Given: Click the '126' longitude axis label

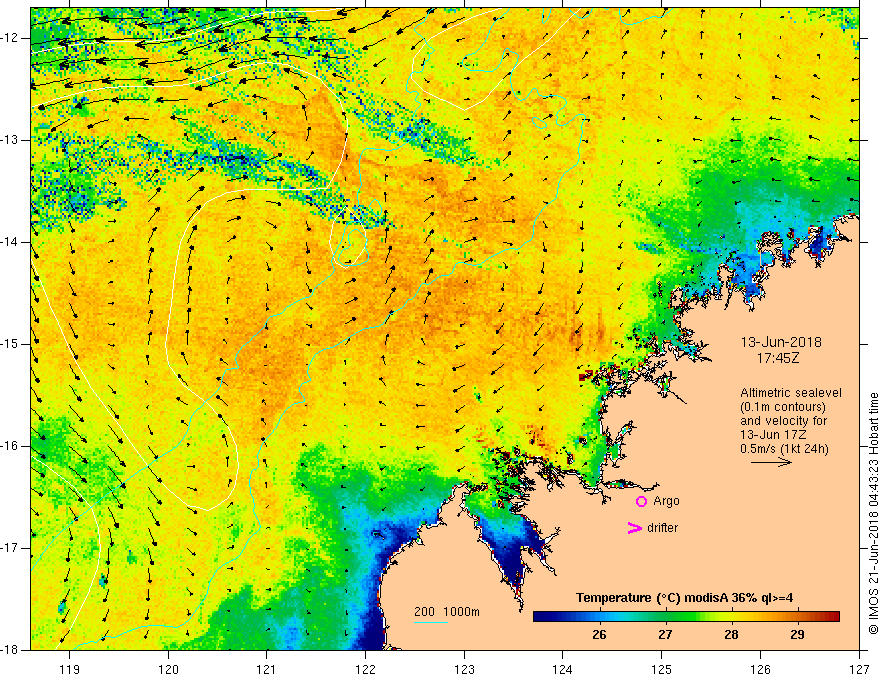Looking at the screenshot, I should [760, 669].
